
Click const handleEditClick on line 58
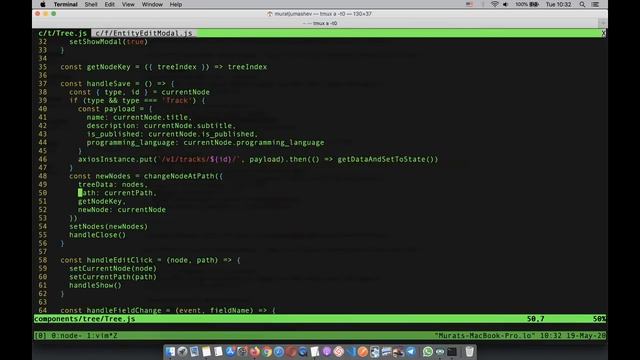tap(106, 260)
